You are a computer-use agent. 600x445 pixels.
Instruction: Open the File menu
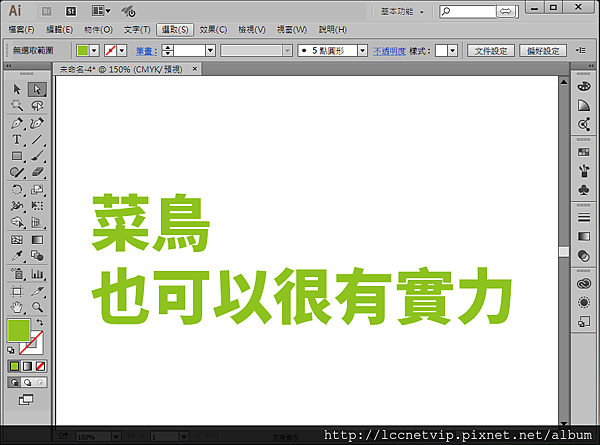pos(21,29)
